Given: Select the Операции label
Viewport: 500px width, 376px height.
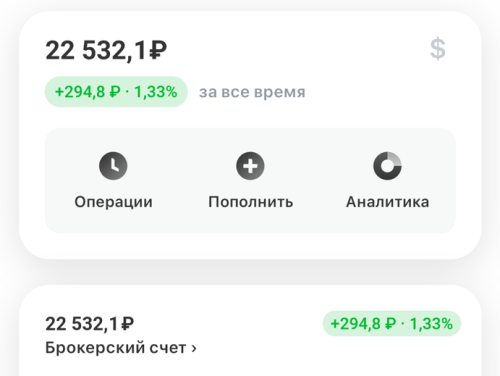Looking at the screenshot, I should 113,202.
